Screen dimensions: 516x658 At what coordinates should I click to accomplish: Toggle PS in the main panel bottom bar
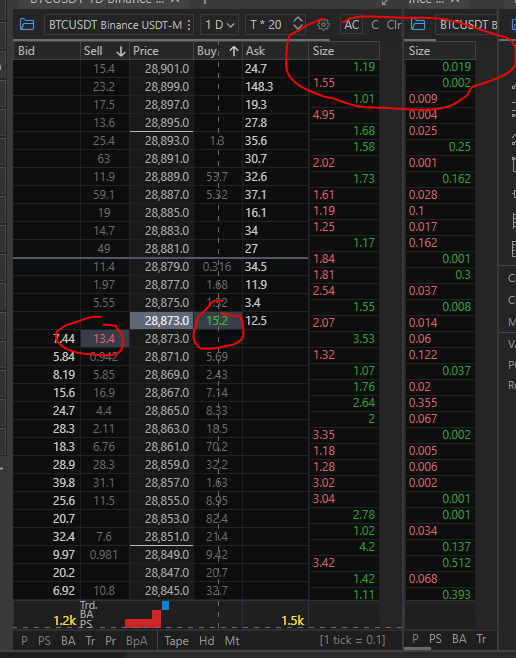coord(44,641)
